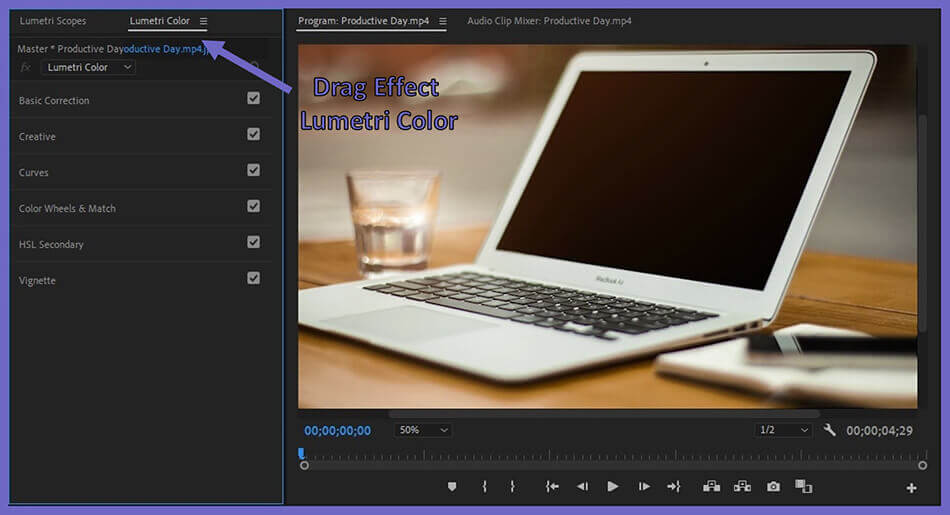Click the right end of the zoom bar
The width and height of the screenshot is (950, 515).
[x=922, y=465]
